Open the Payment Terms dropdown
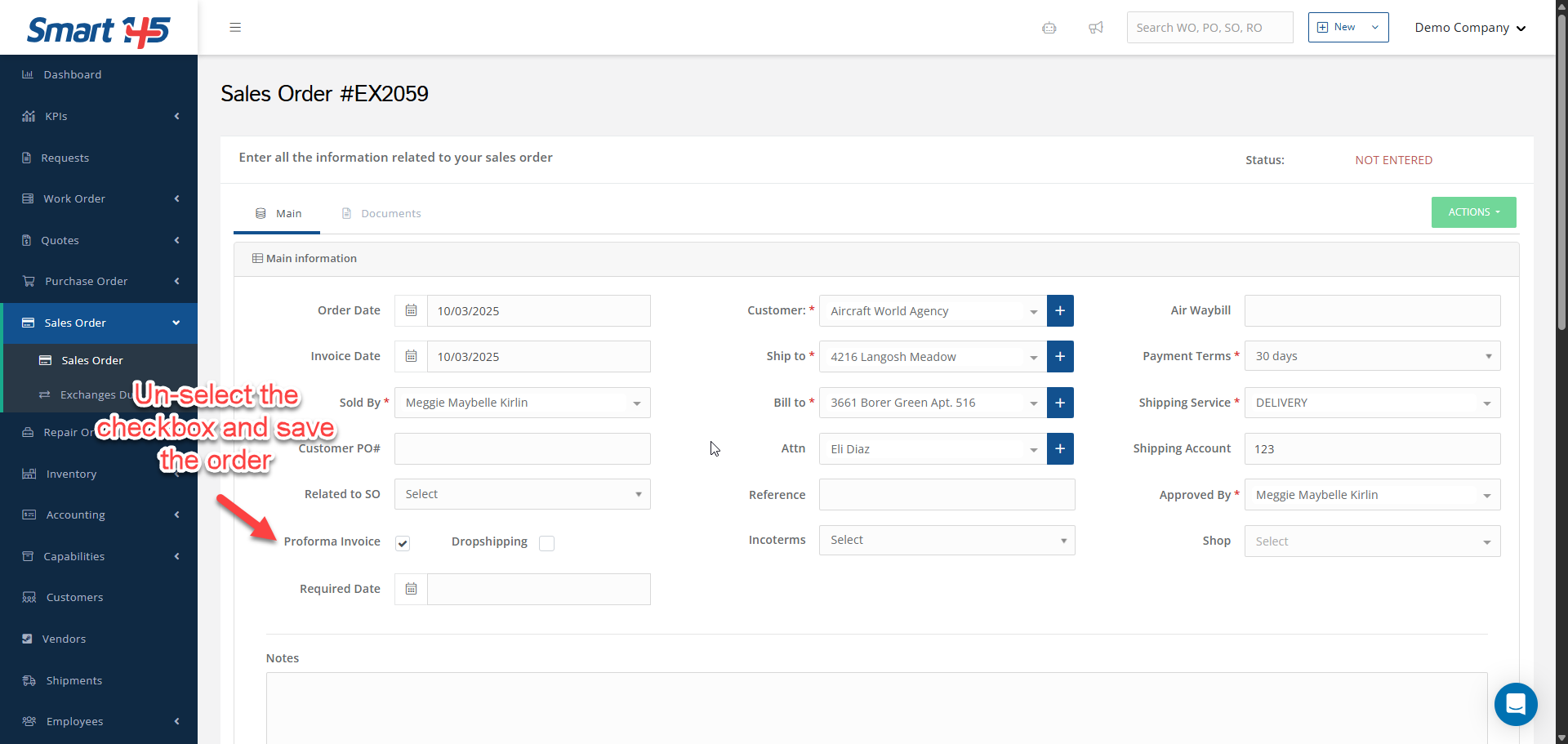The height and width of the screenshot is (744, 1568). (x=1372, y=357)
